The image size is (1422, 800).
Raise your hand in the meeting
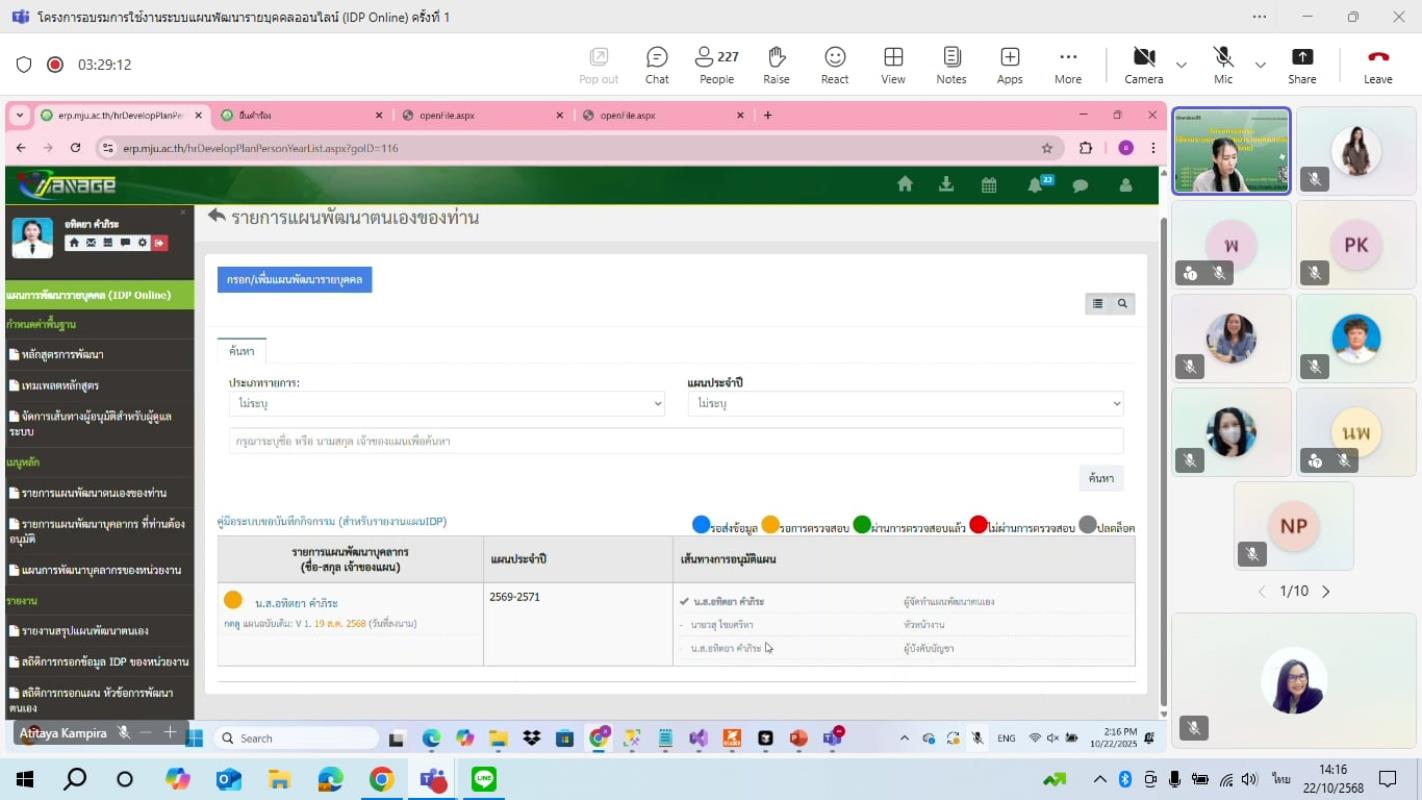(776, 65)
